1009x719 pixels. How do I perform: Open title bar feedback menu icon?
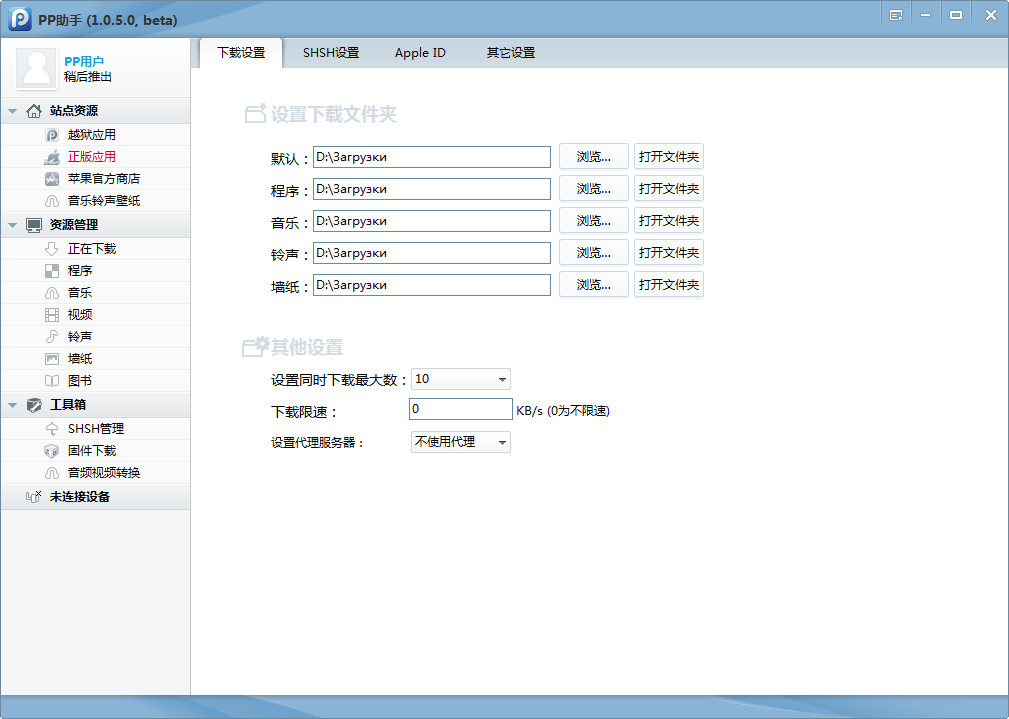coord(896,15)
